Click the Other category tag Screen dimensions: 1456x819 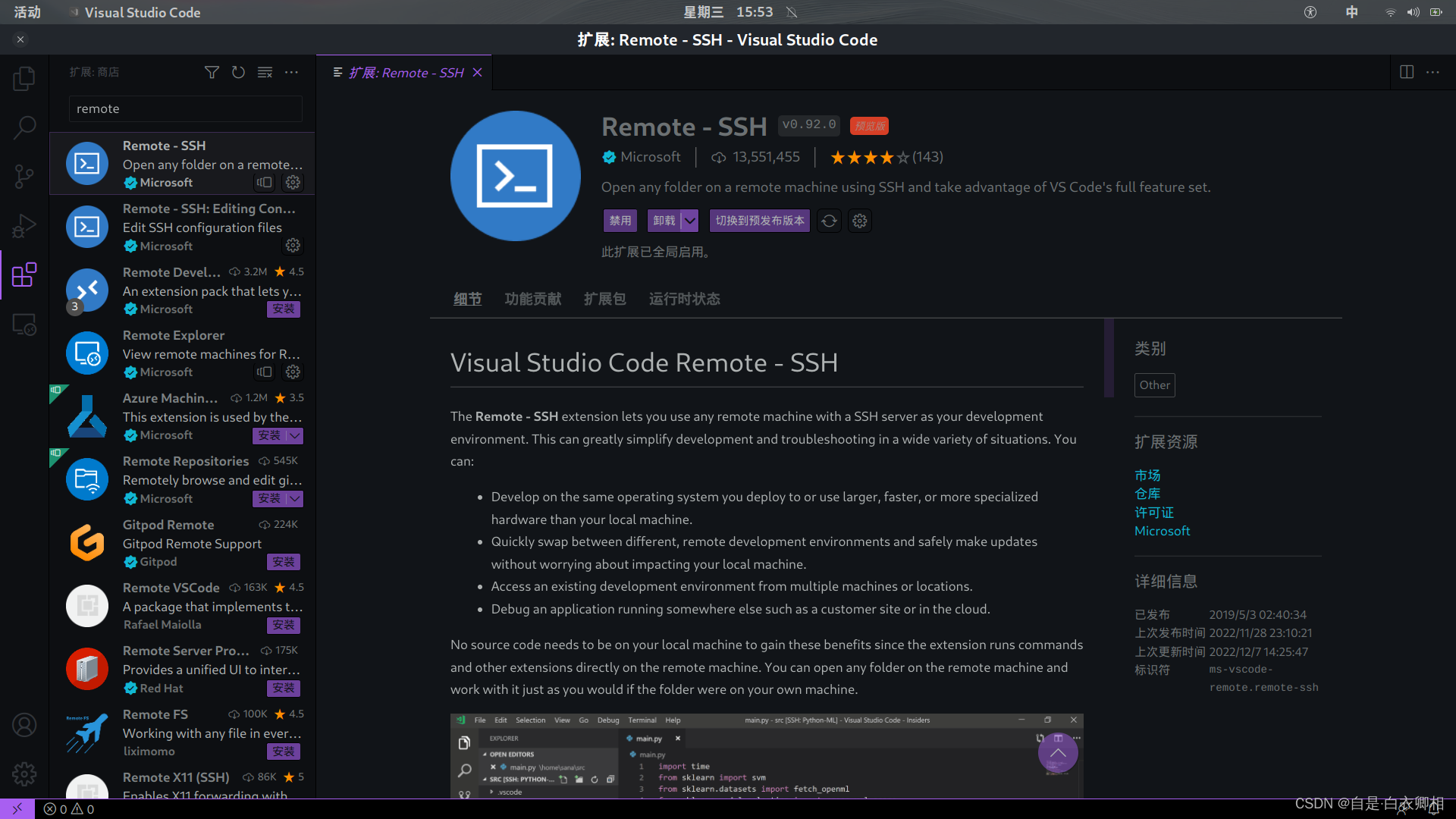point(1155,385)
